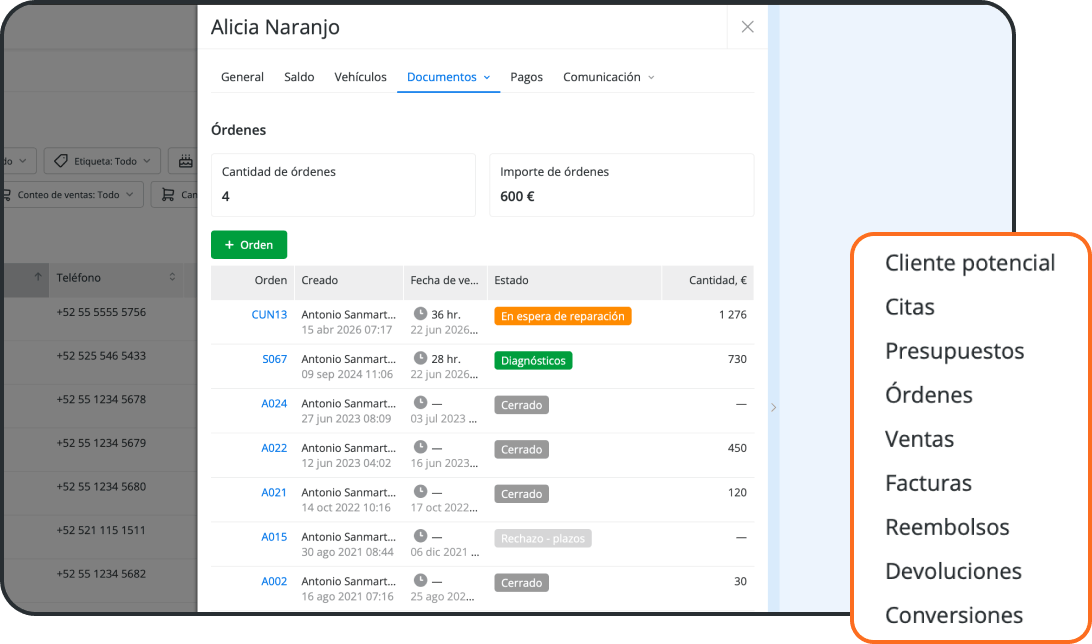Click the shopping cart filter icon next to Can
The width and height of the screenshot is (1092, 644).
168,195
